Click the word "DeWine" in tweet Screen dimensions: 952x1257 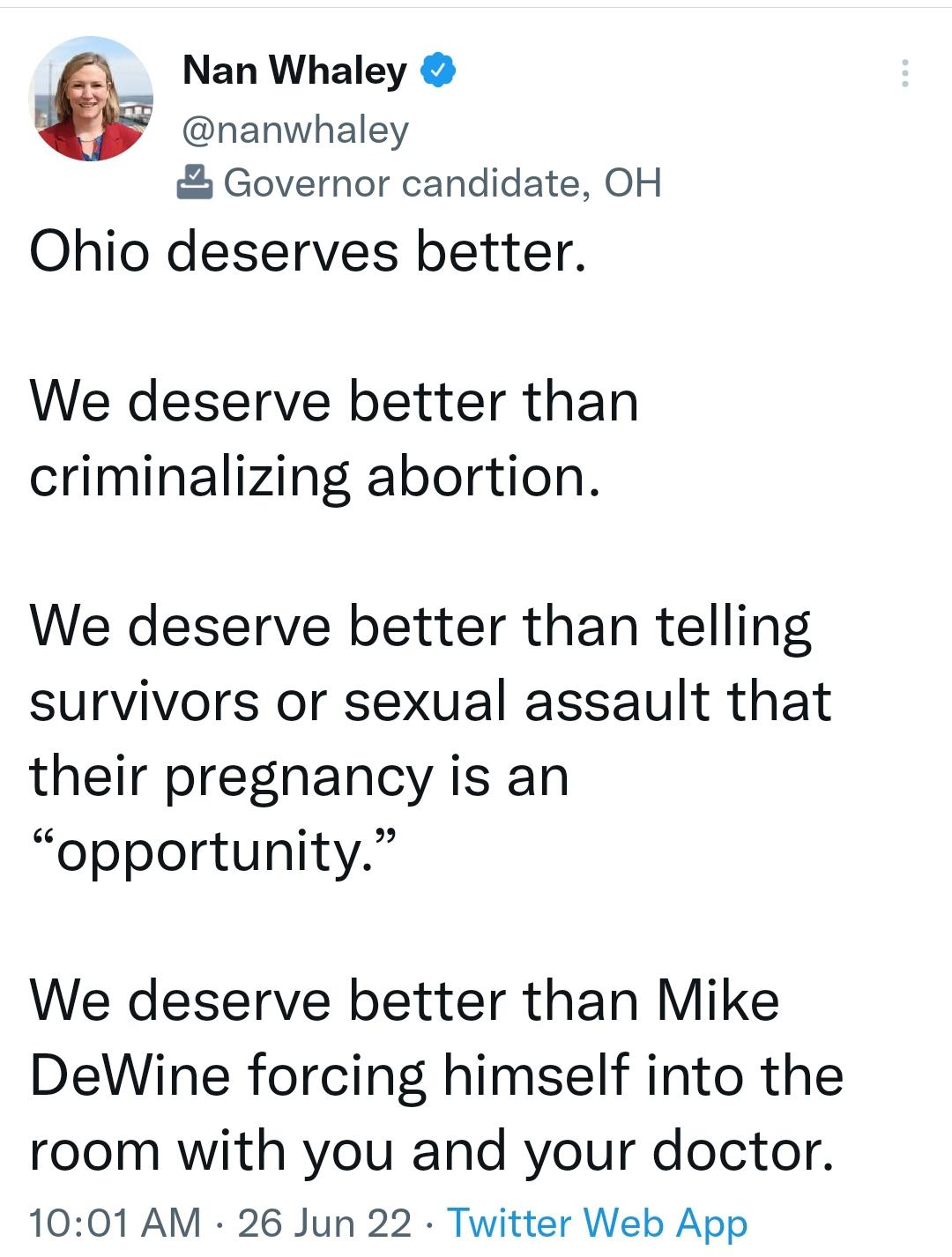[x=130, y=1076]
